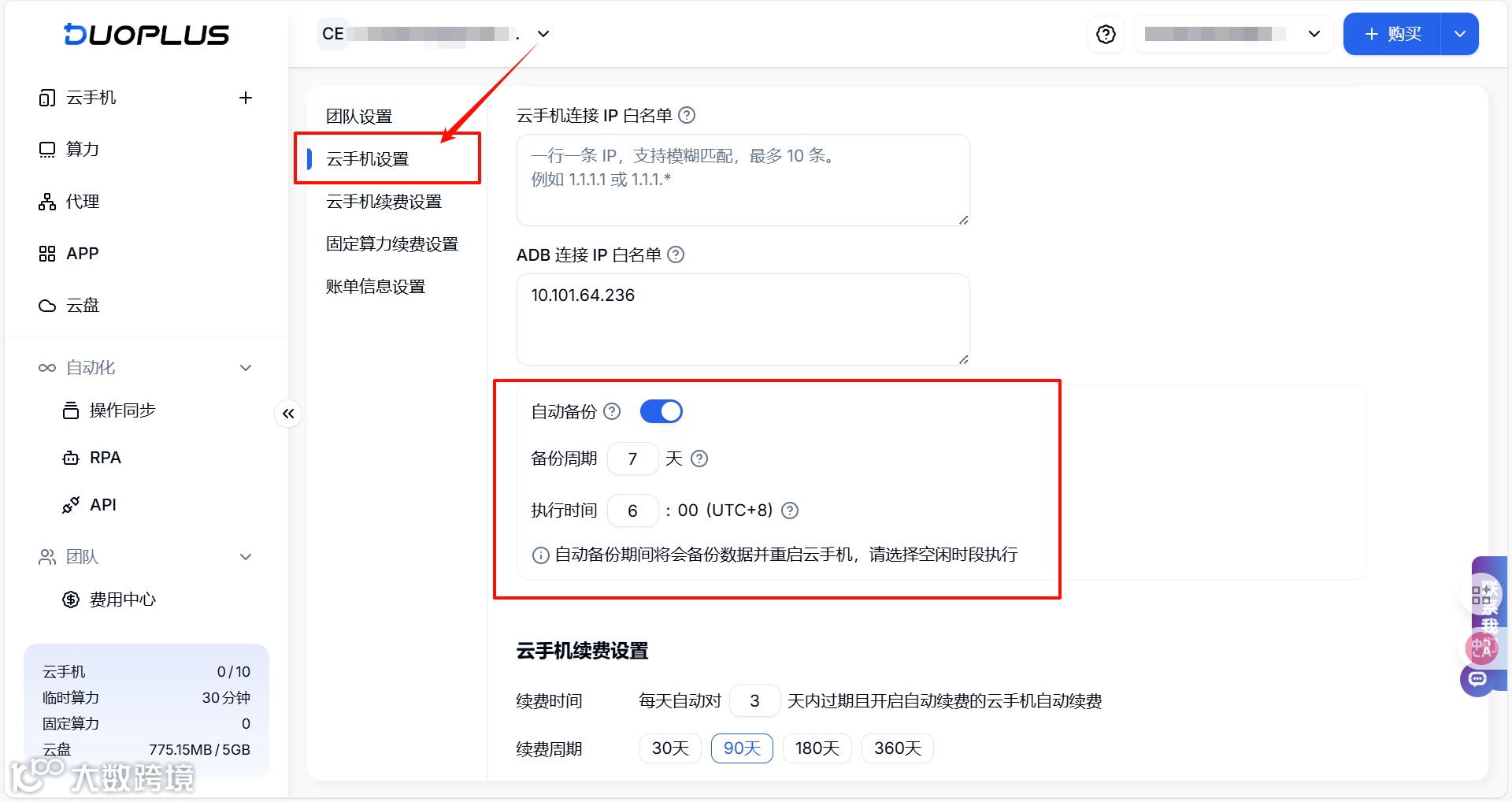The width and height of the screenshot is (1512, 802).
Task: Click info icon before 自动备份期间 notice
Action: tap(541, 555)
